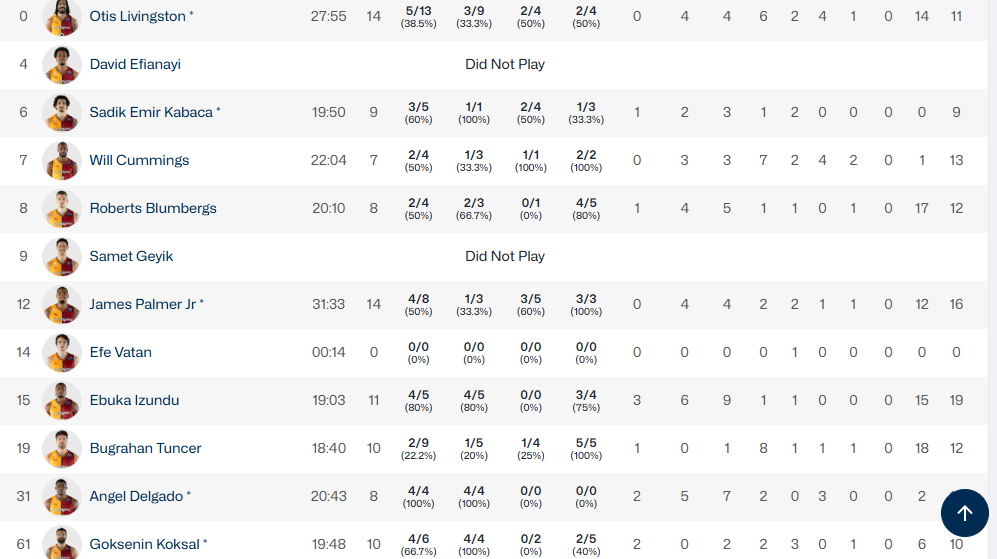The image size is (997, 559).
Task: Click Sadik Emir Kabaca's player photo
Action: tap(62, 112)
